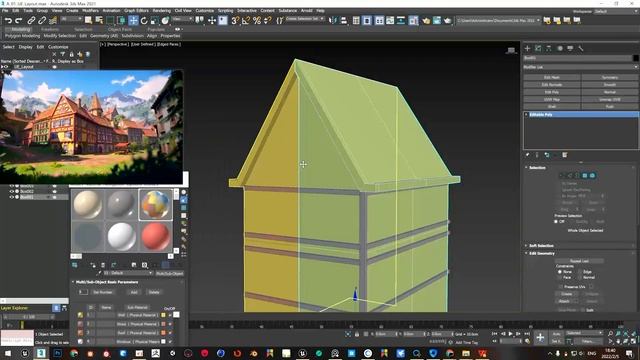Select the multicolored material sphere slot
This screenshot has height=360, width=640.
(x=156, y=204)
